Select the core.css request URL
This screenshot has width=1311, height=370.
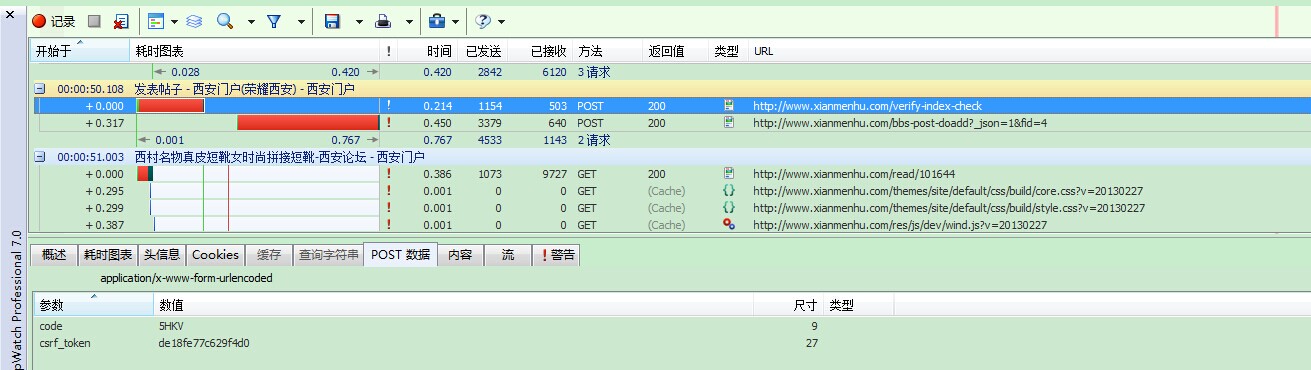click(948, 191)
